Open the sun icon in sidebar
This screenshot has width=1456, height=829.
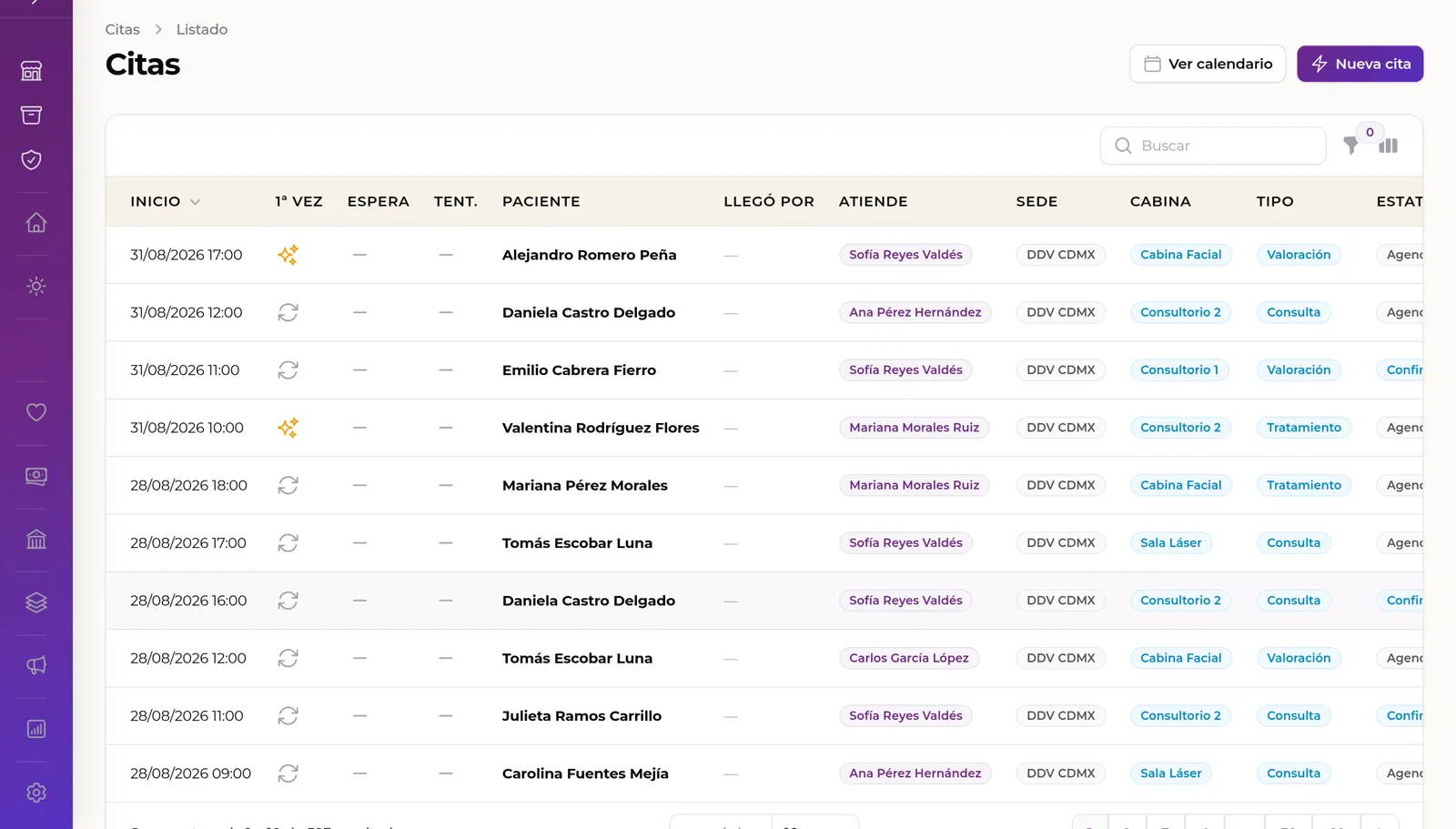tap(36, 287)
